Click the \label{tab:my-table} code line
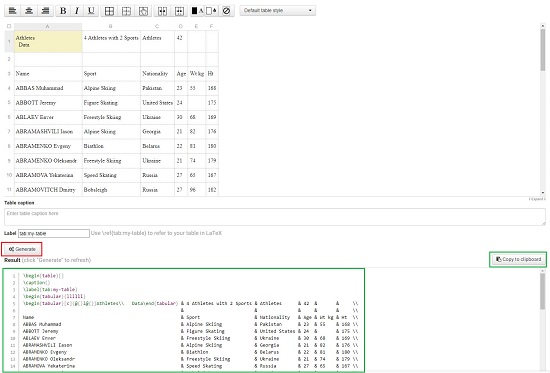The width and height of the screenshot is (550, 373). pos(50,290)
